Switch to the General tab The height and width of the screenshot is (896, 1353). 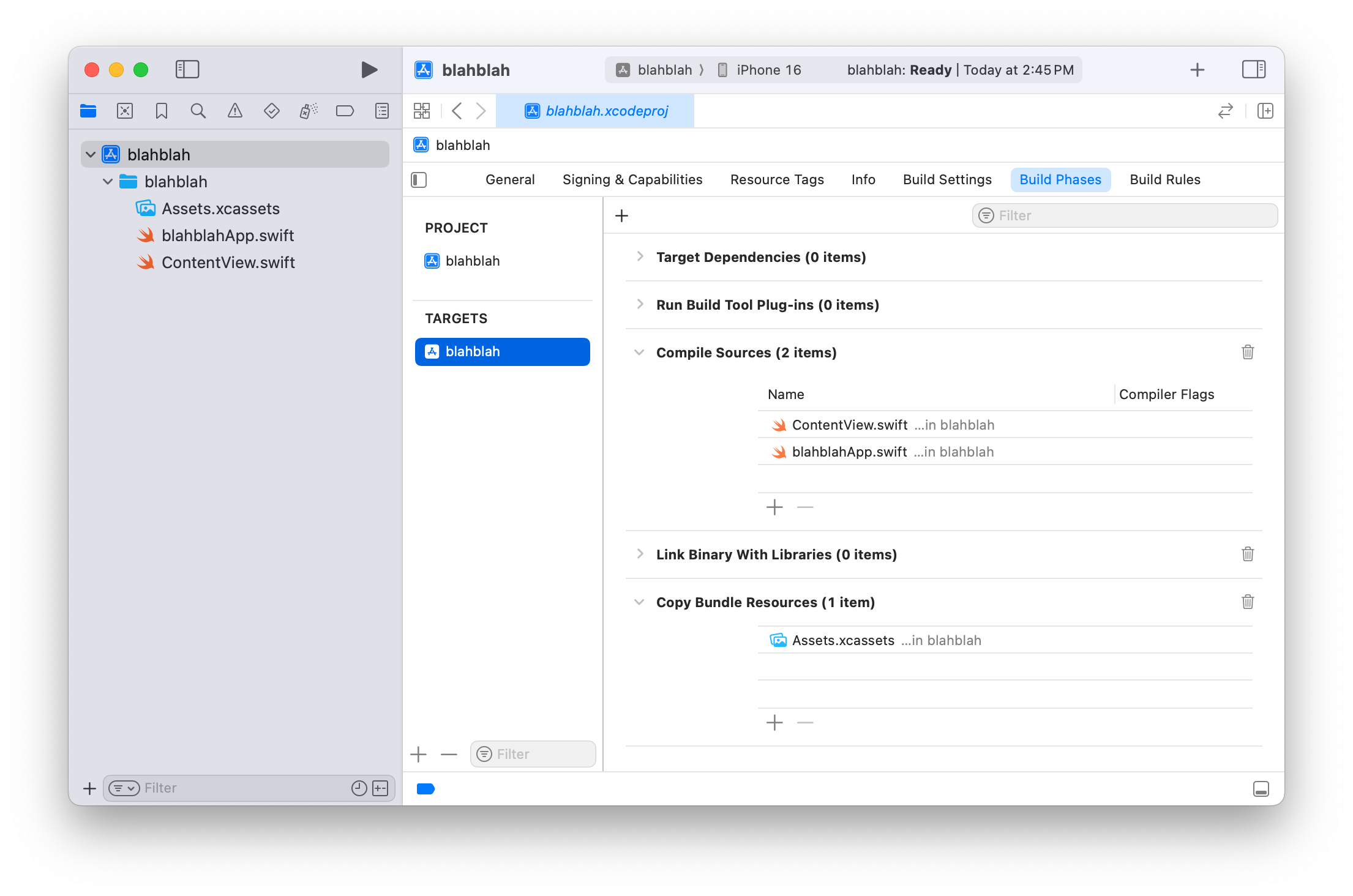510,180
